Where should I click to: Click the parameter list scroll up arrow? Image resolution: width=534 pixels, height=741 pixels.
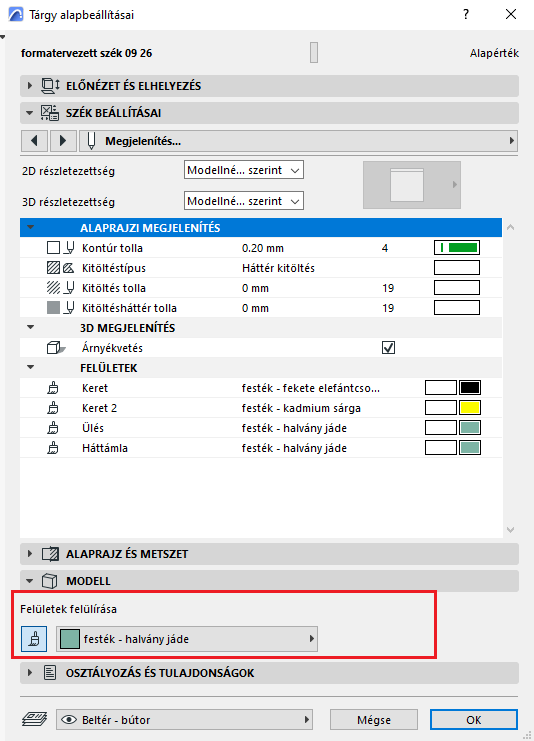(510, 227)
